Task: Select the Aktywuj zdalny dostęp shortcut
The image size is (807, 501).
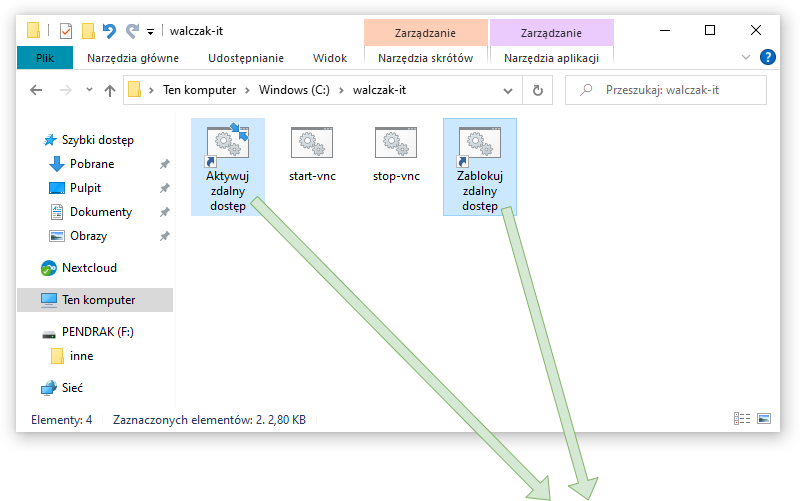Action: pyautogui.click(x=228, y=167)
